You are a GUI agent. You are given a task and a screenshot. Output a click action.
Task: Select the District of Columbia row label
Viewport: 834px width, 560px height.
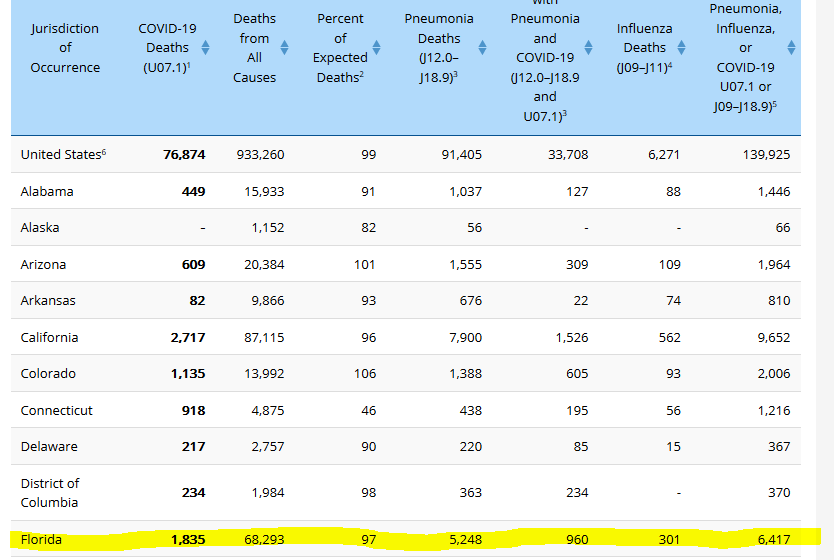point(49,493)
